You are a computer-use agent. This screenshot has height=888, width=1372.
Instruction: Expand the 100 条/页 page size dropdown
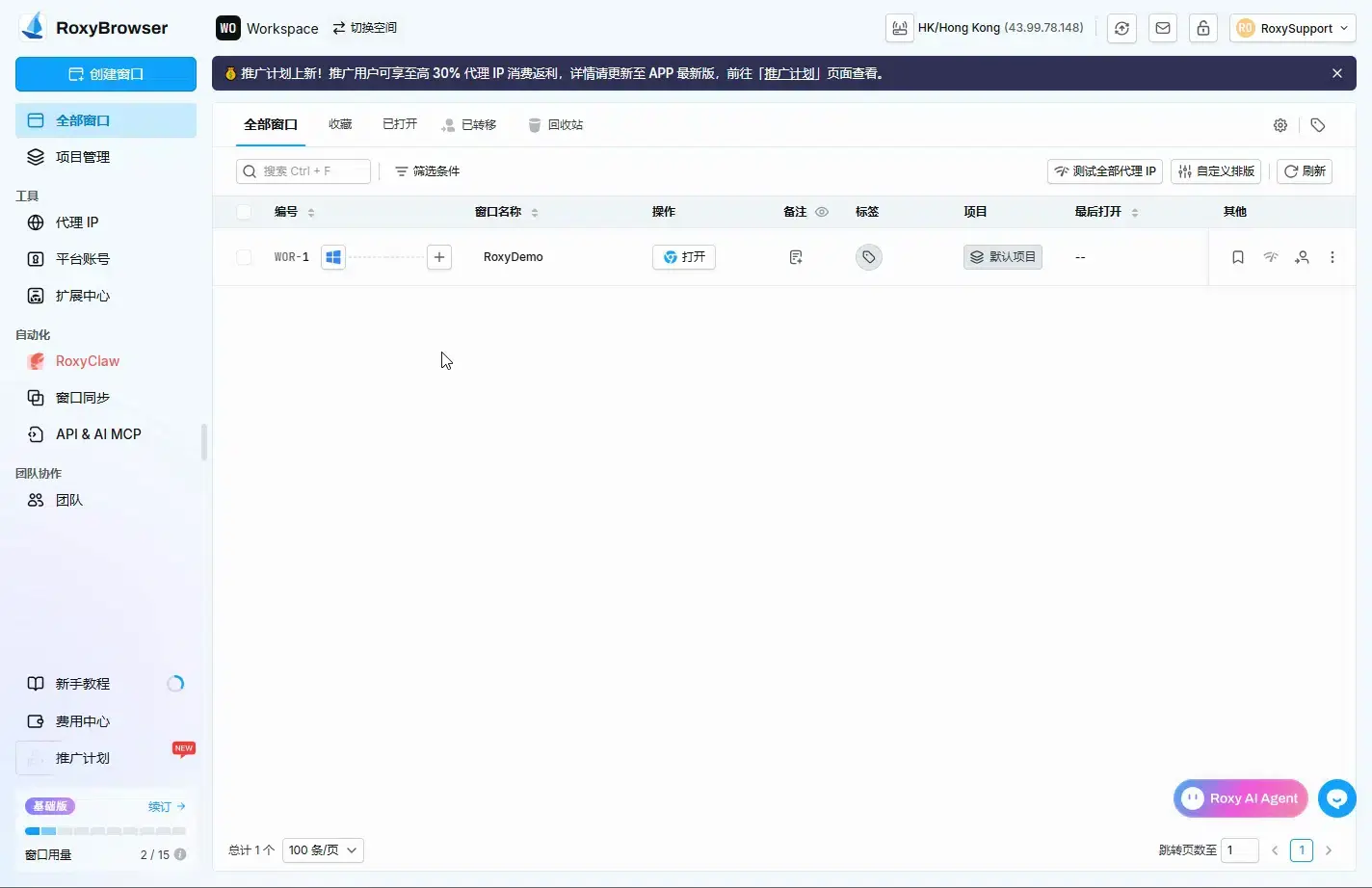click(x=323, y=850)
